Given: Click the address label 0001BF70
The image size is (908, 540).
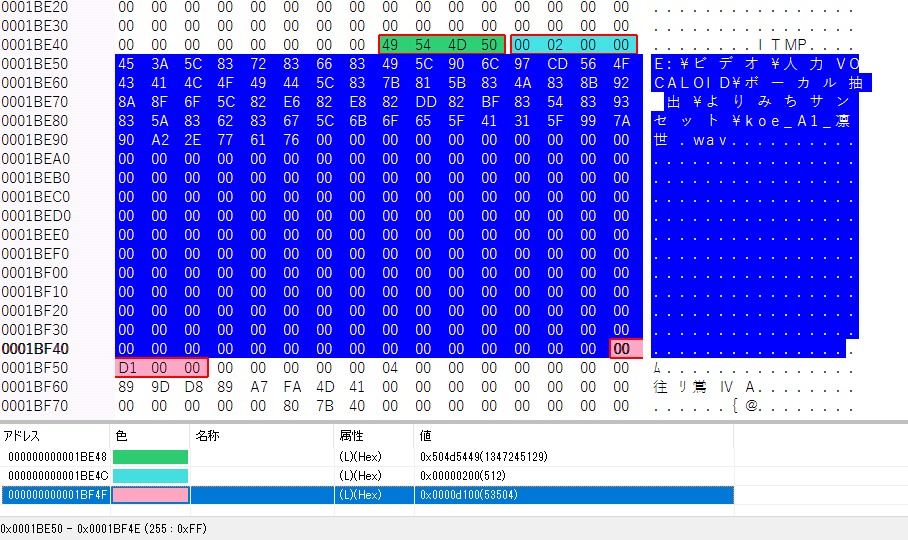Looking at the screenshot, I should [35, 406].
